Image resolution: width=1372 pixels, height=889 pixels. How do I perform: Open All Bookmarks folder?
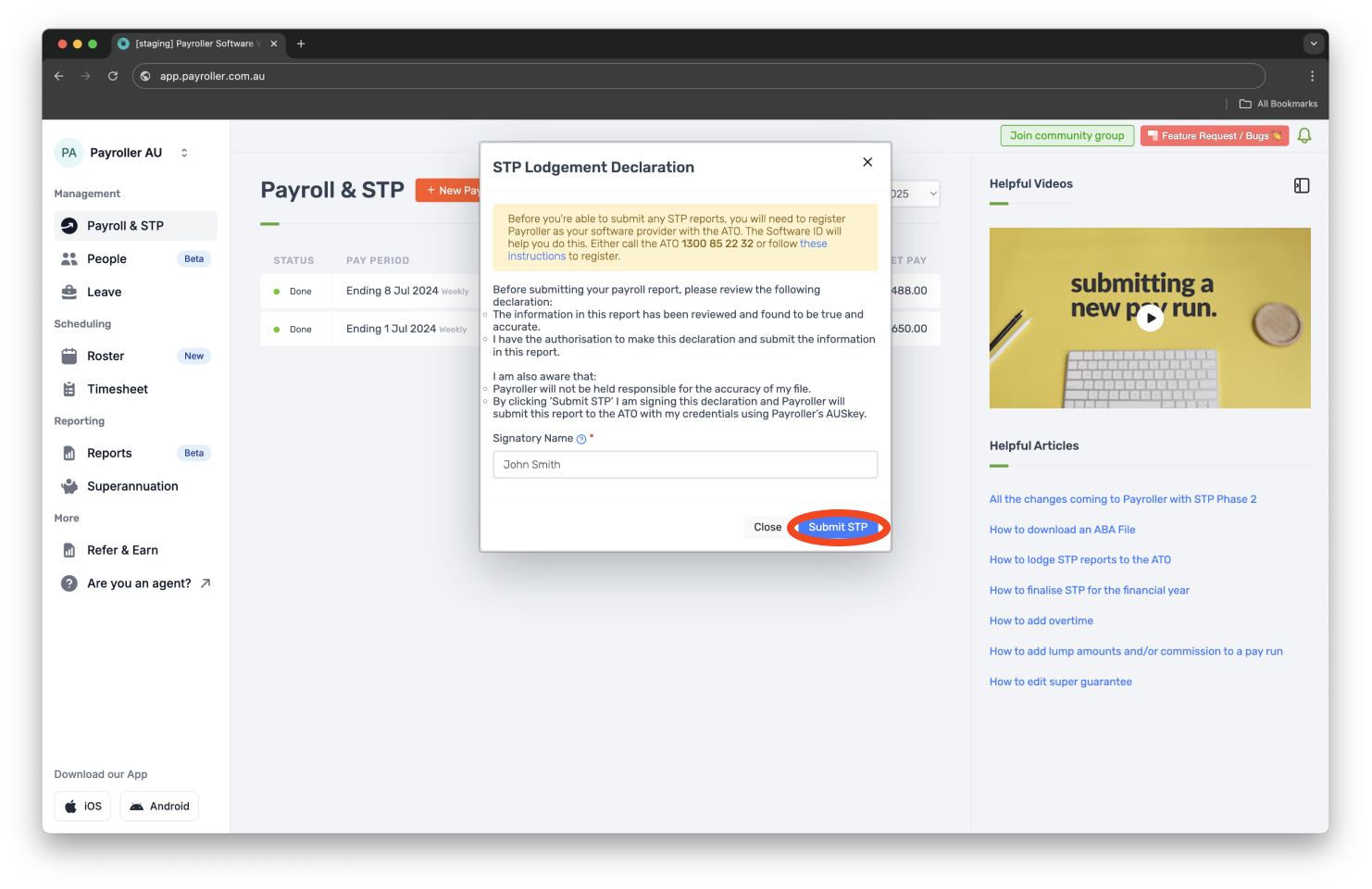pos(1278,104)
